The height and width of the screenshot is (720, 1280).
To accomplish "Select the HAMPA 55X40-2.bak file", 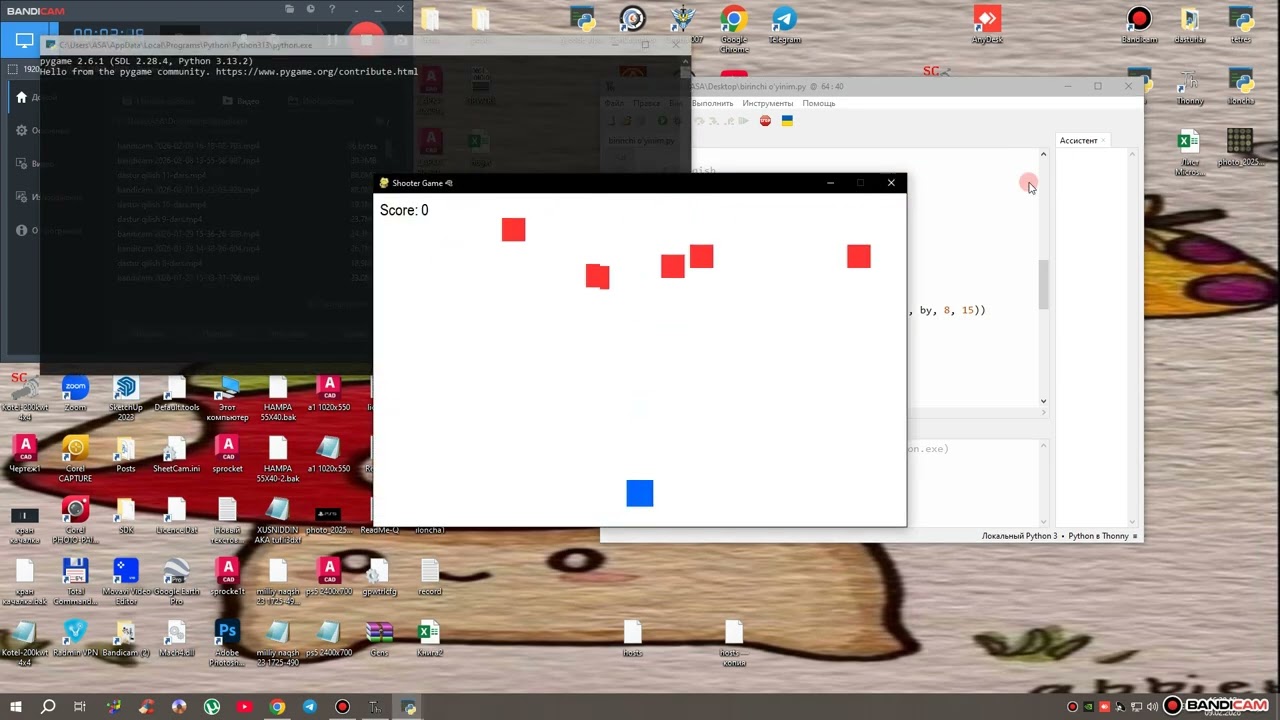I will click(278, 459).
